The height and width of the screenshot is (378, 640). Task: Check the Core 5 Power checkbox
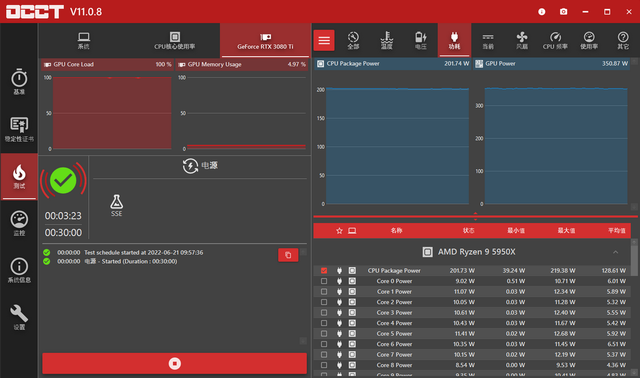tap(324, 334)
